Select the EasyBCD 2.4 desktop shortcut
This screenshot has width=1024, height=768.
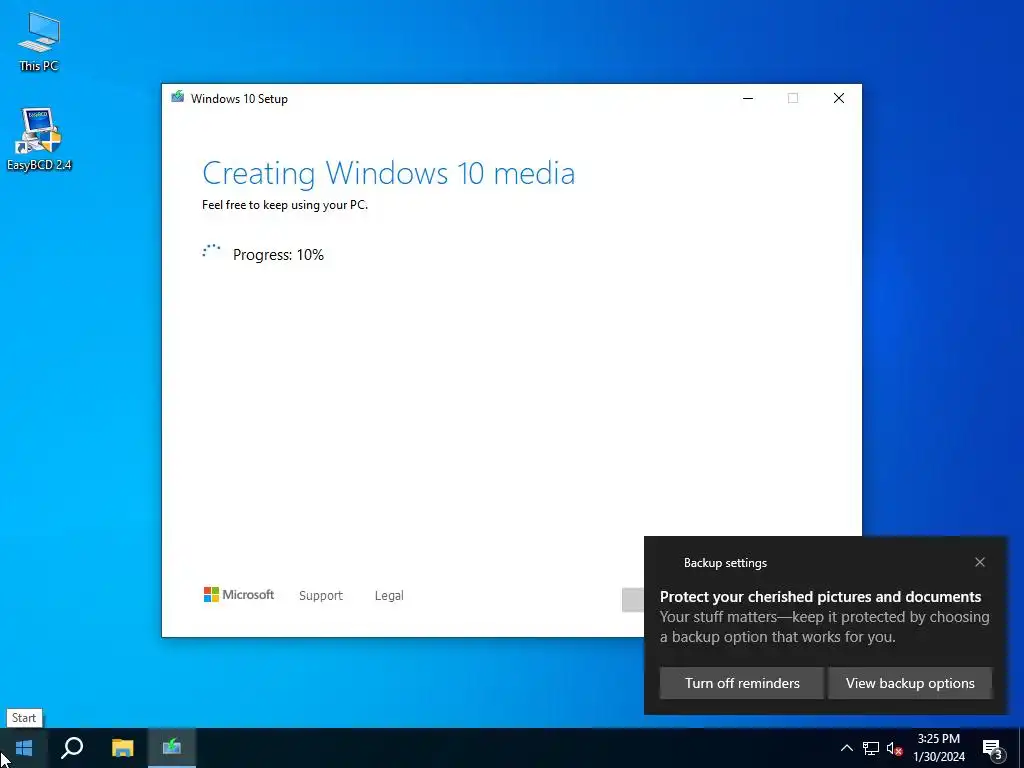[x=39, y=140]
